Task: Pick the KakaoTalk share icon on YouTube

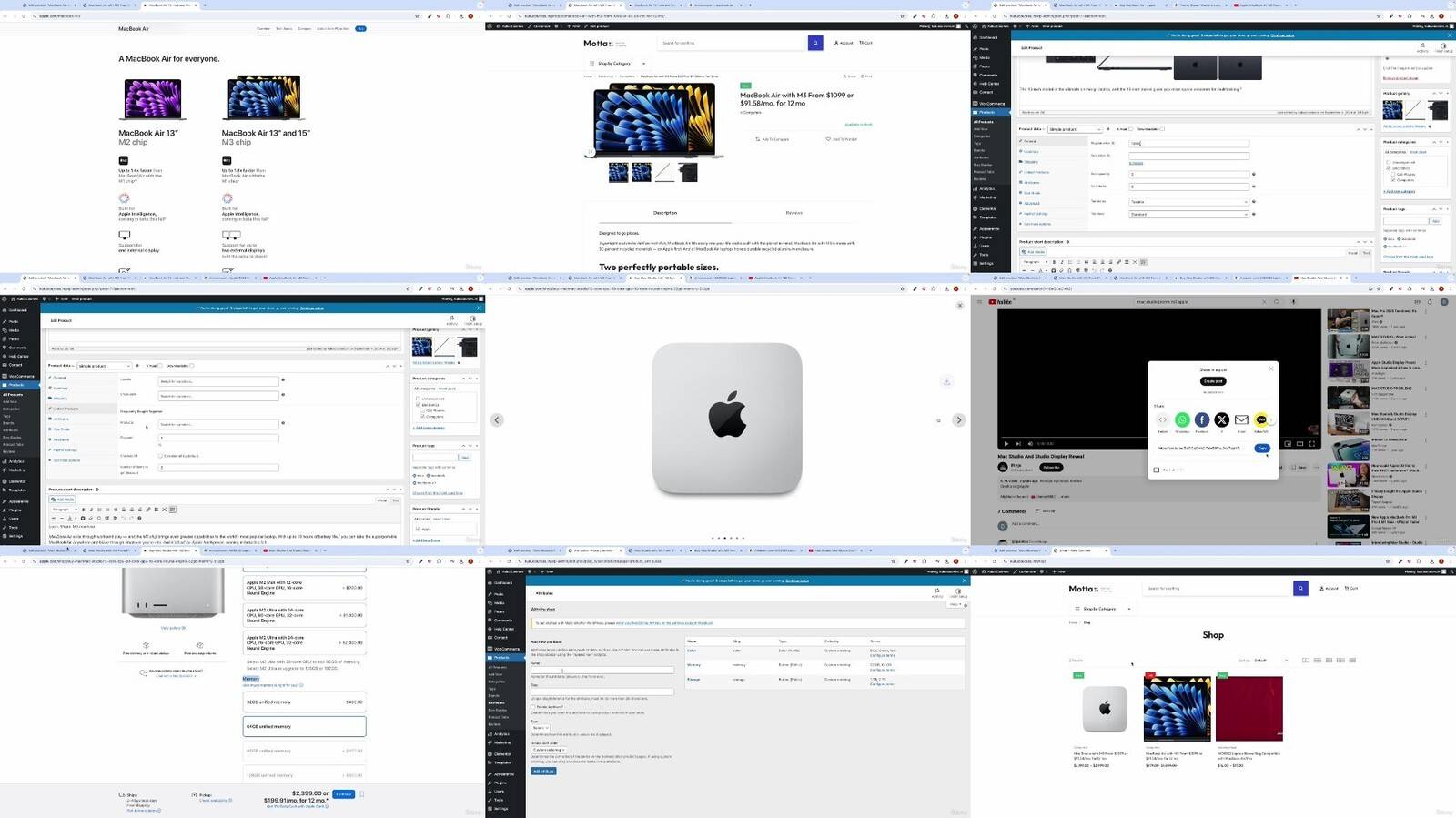Action: pos(1260,419)
